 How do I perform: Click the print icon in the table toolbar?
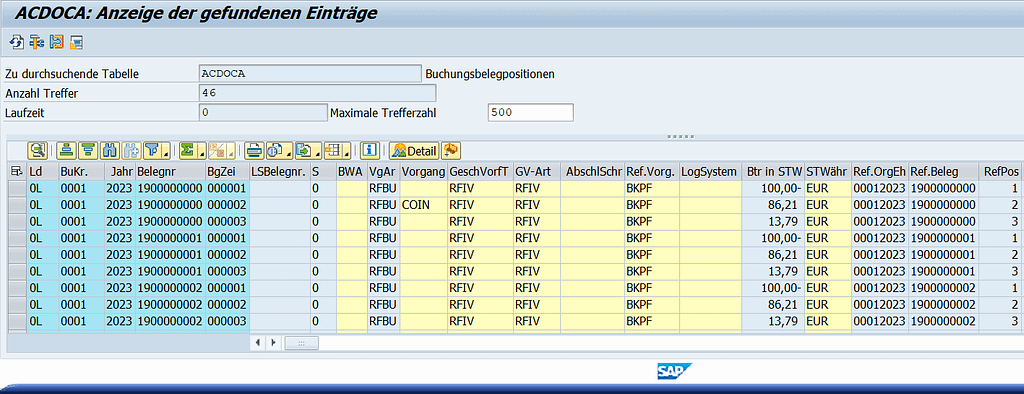coord(254,151)
